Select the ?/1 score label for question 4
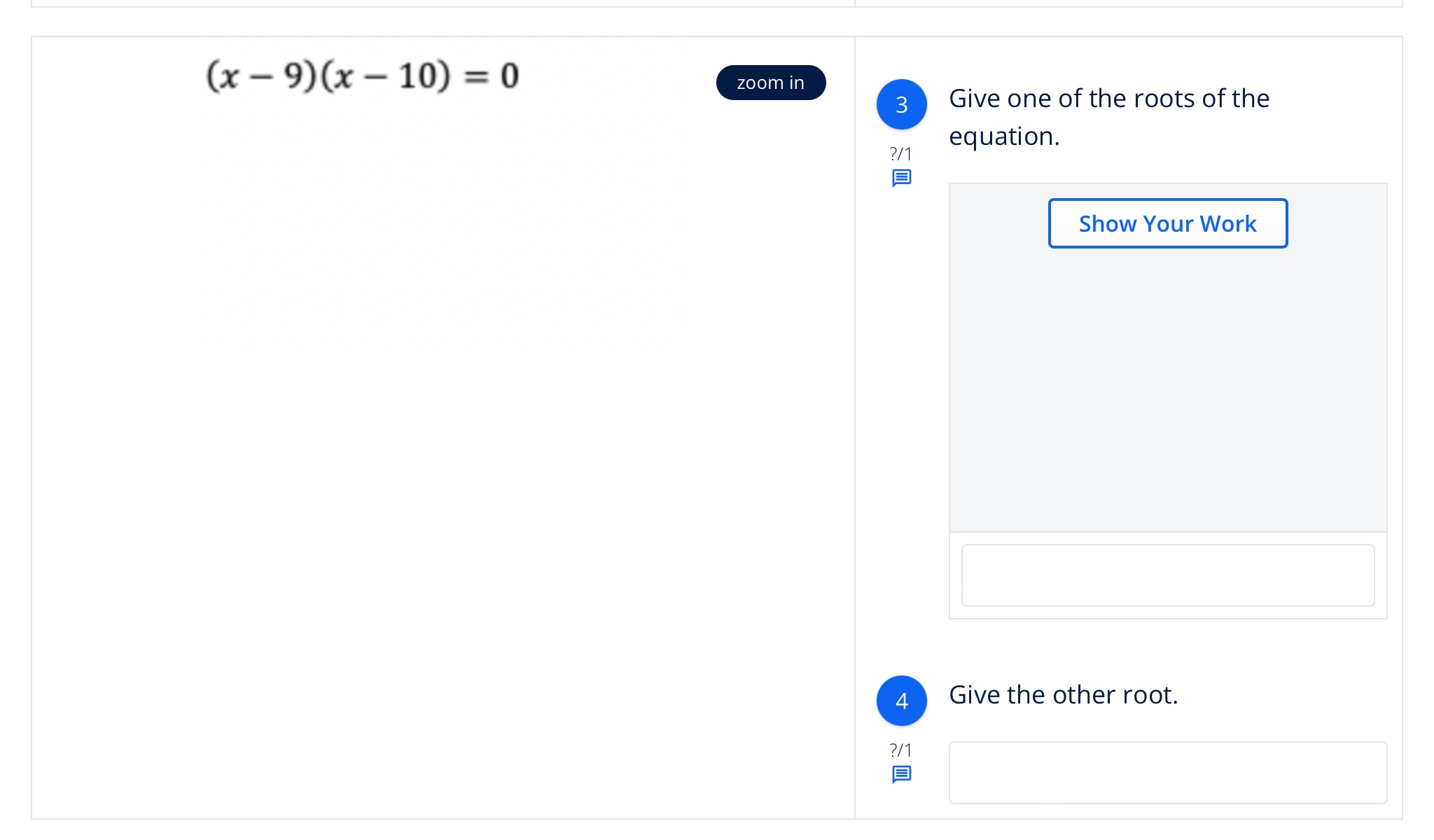Image resolution: width=1434 pixels, height=840 pixels. (900, 750)
